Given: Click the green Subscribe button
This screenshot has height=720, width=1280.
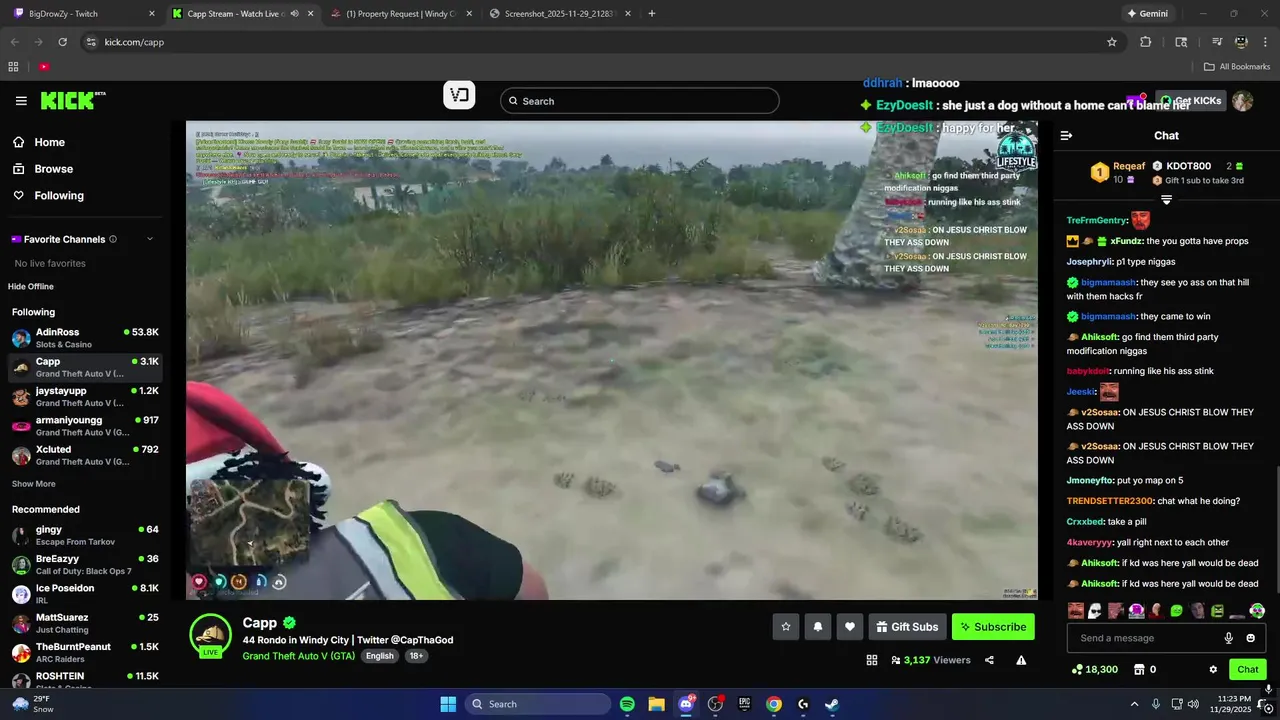Looking at the screenshot, I should click(993, 627).
